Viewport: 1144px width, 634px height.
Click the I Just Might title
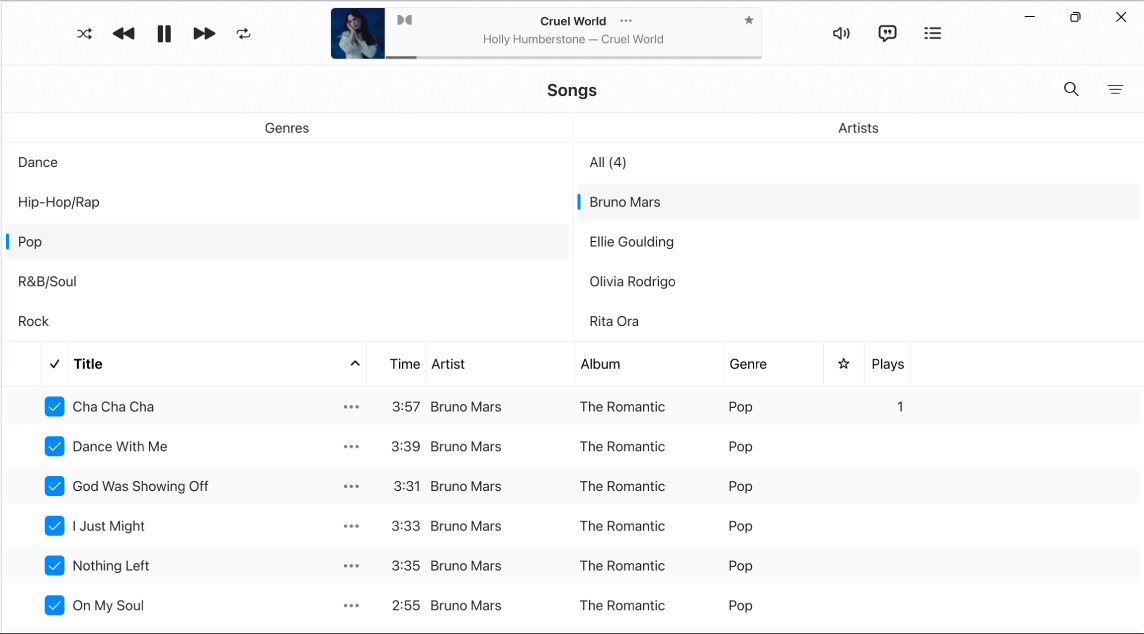coord(109,526)
